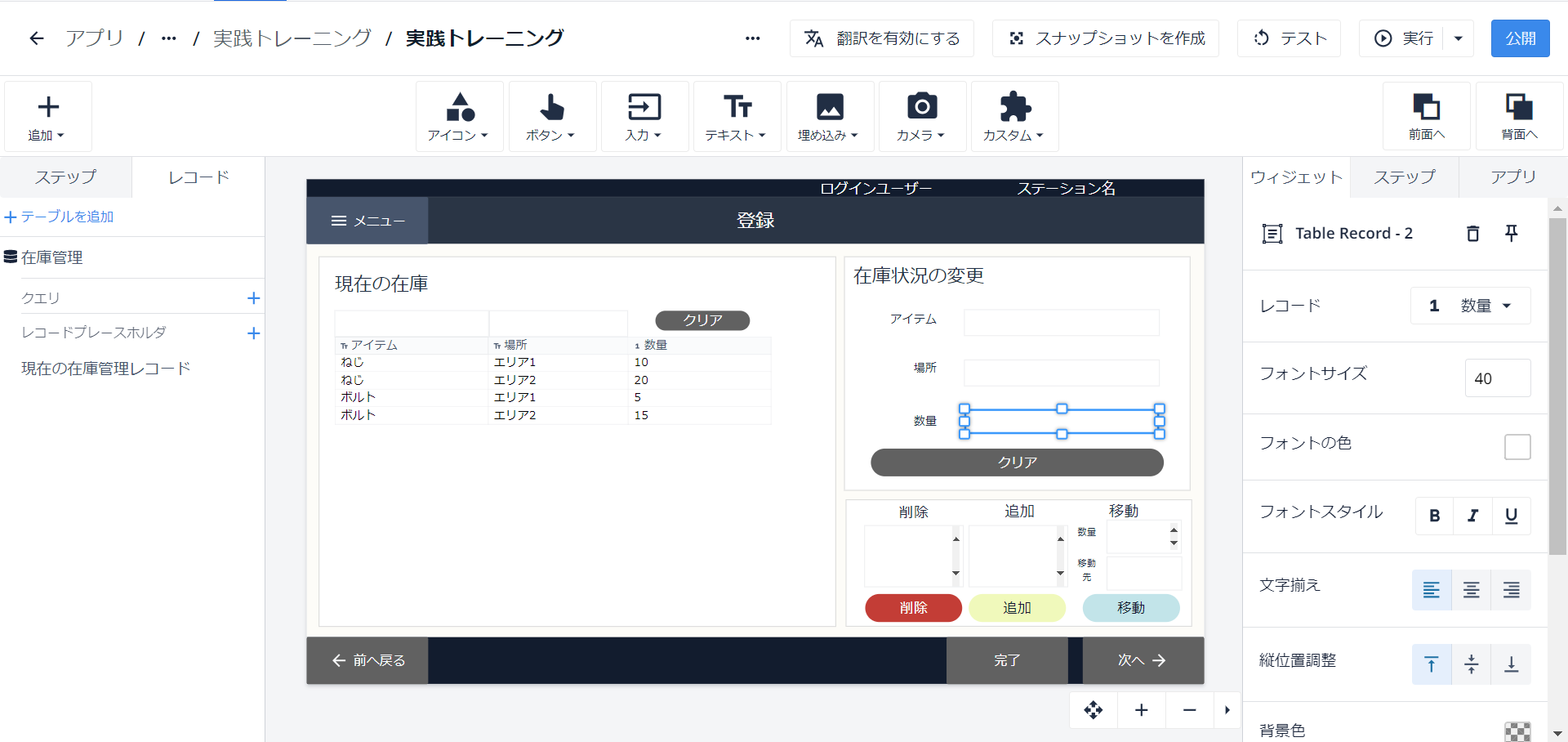Click the クリア button above inventory table
1568x742 pixels.
[x=703, y=320]
